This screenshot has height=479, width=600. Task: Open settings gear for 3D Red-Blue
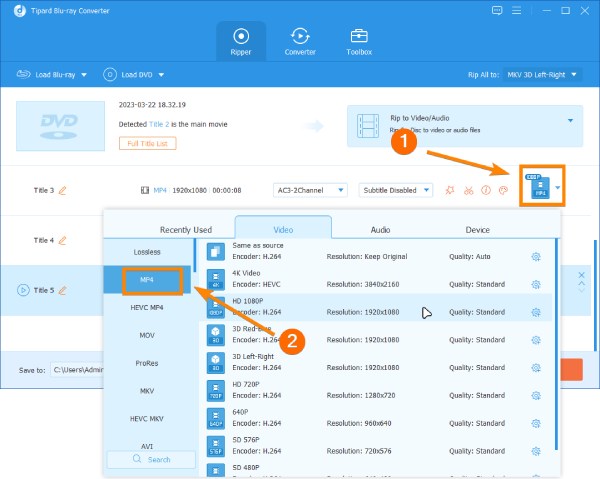coord(536,340)
